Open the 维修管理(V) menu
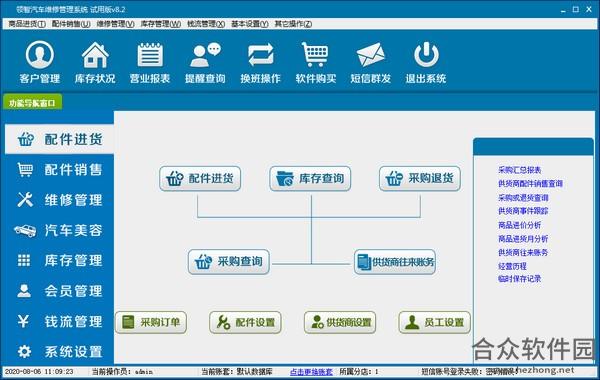Image resolution: width=600 pixels, height=380 pixels. [x=115, y=24]
